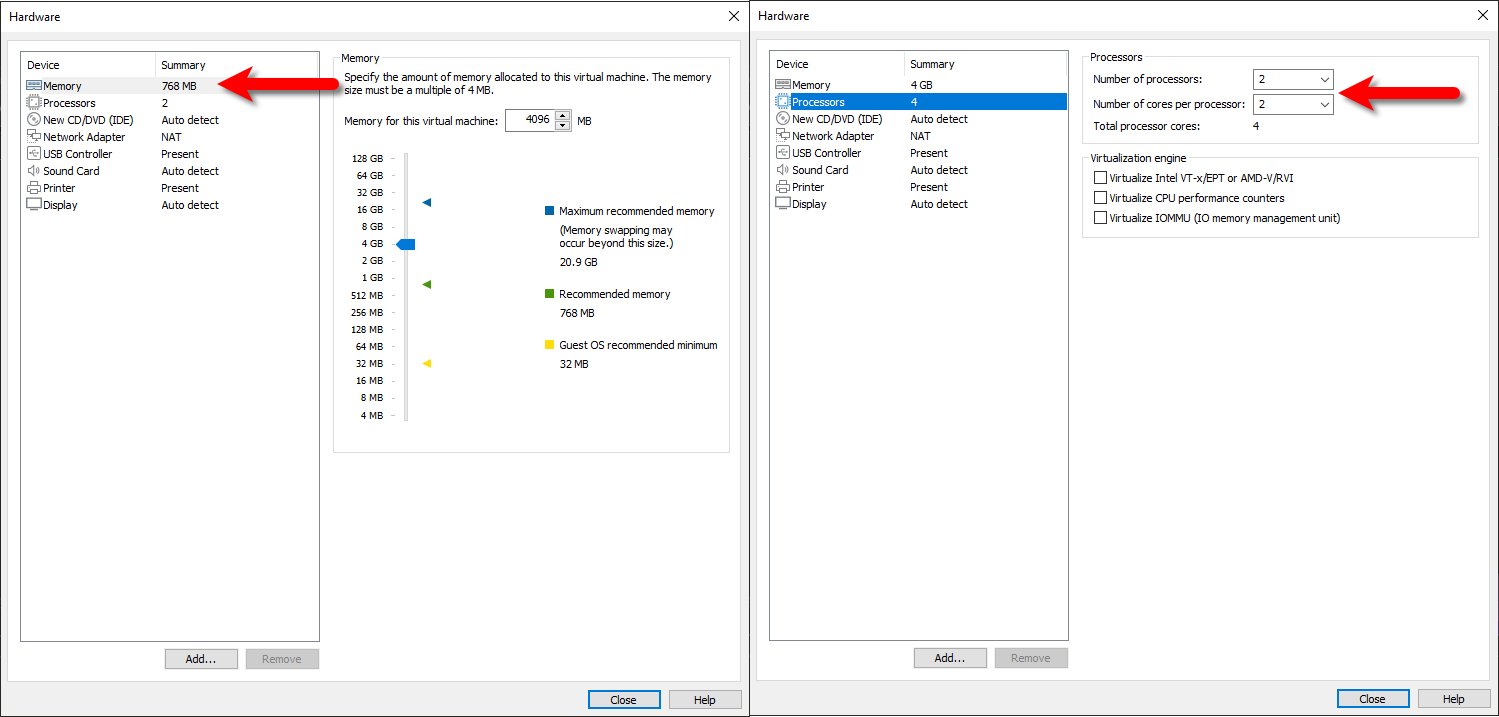Click yellow Guest OS recommended minimum square

549,345
